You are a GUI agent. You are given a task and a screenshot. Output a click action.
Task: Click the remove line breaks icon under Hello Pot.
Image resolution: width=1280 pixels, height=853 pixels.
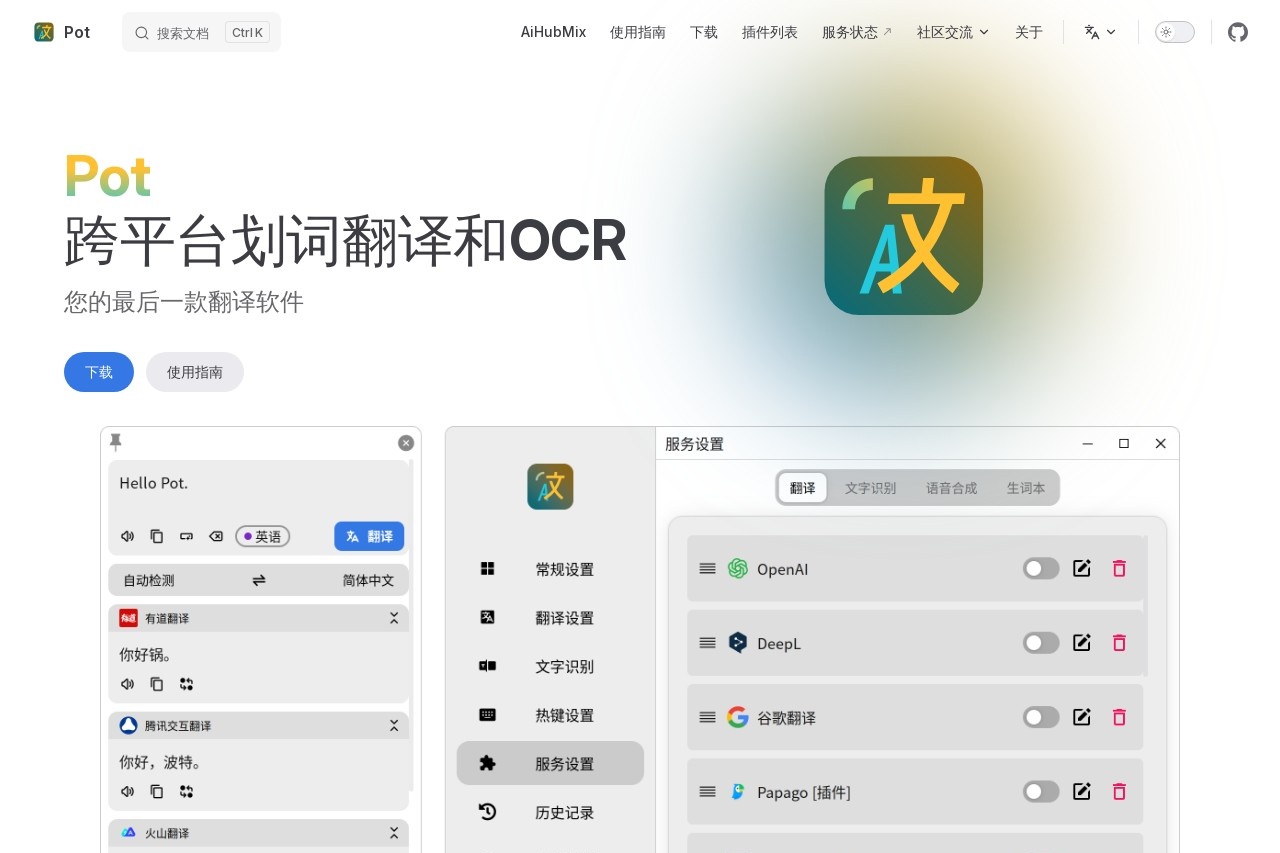[186, 536]
